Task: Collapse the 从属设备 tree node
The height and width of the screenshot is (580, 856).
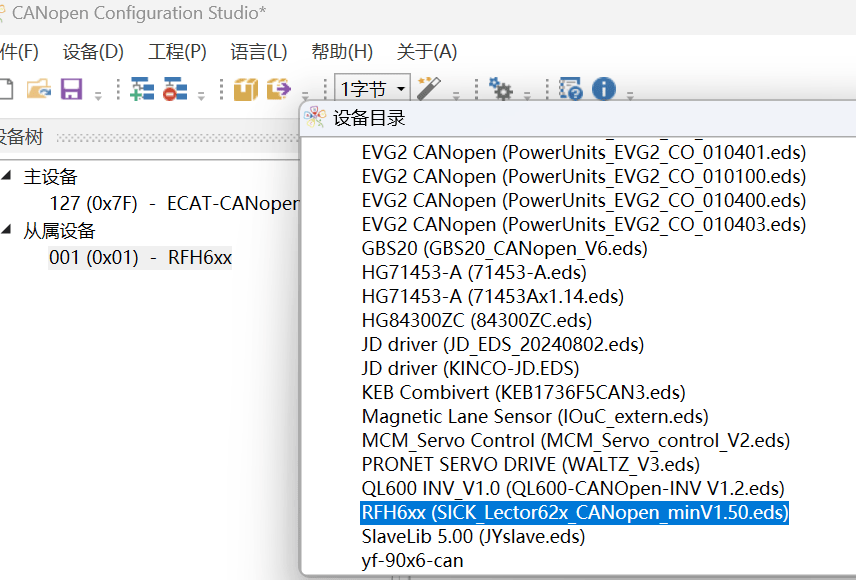Action: click(7, 230)
